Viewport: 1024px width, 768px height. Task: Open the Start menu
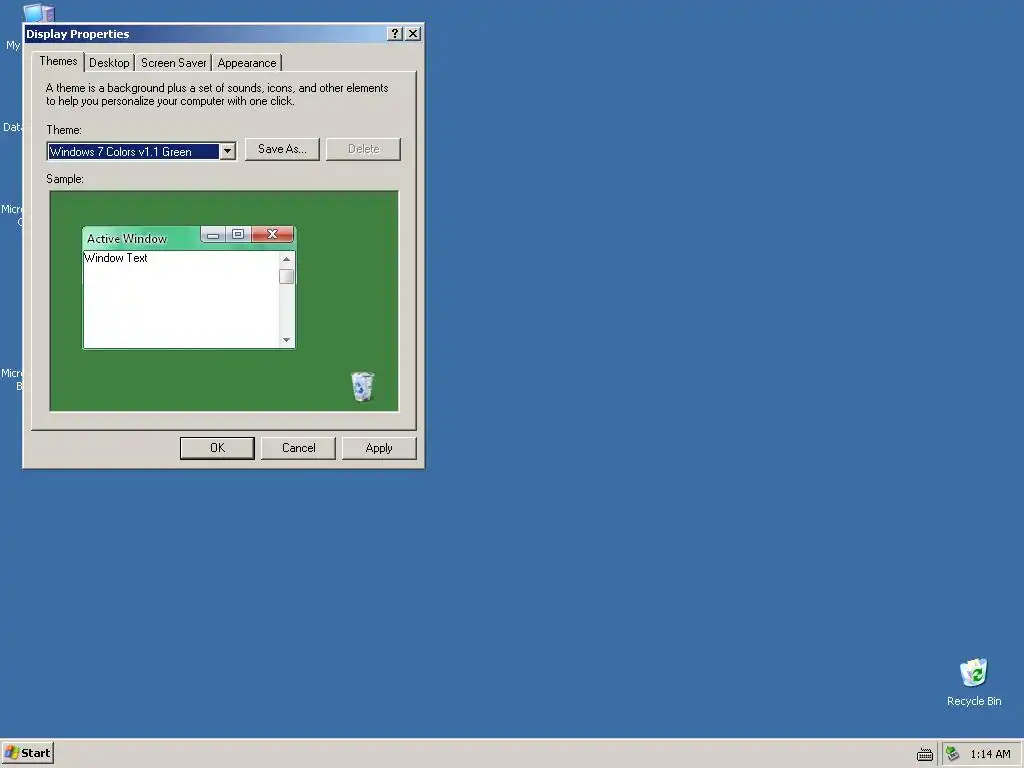point(27,753)
